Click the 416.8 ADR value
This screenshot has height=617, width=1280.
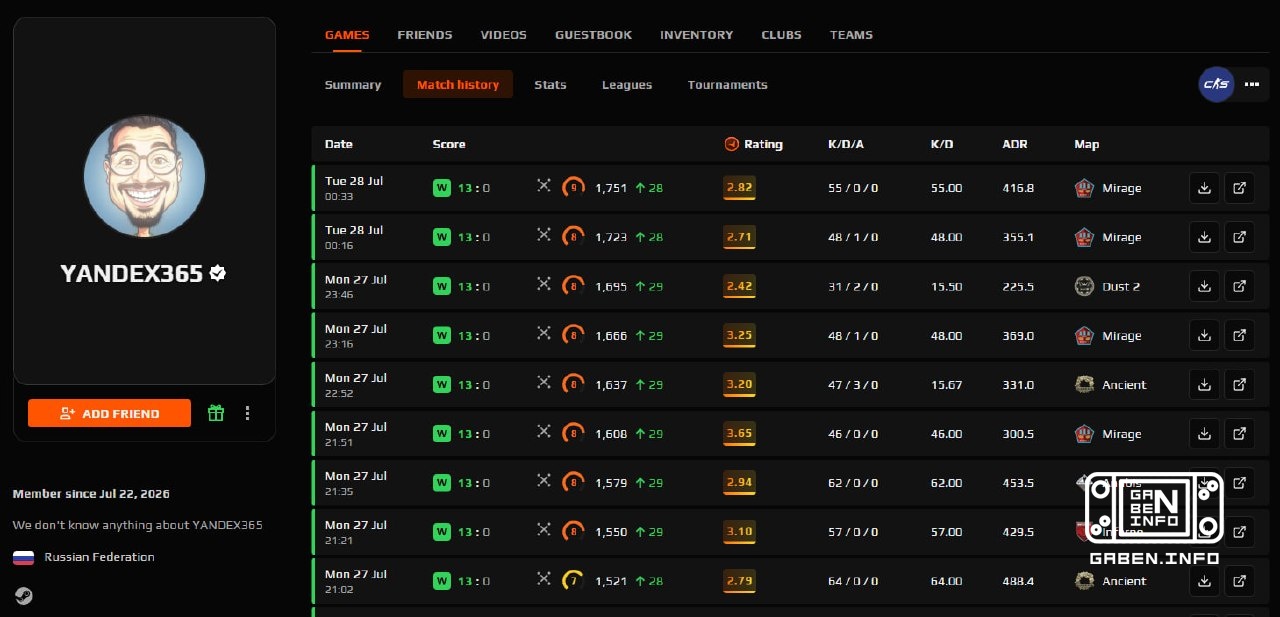pyautogui.click(x=1018, y=188)
